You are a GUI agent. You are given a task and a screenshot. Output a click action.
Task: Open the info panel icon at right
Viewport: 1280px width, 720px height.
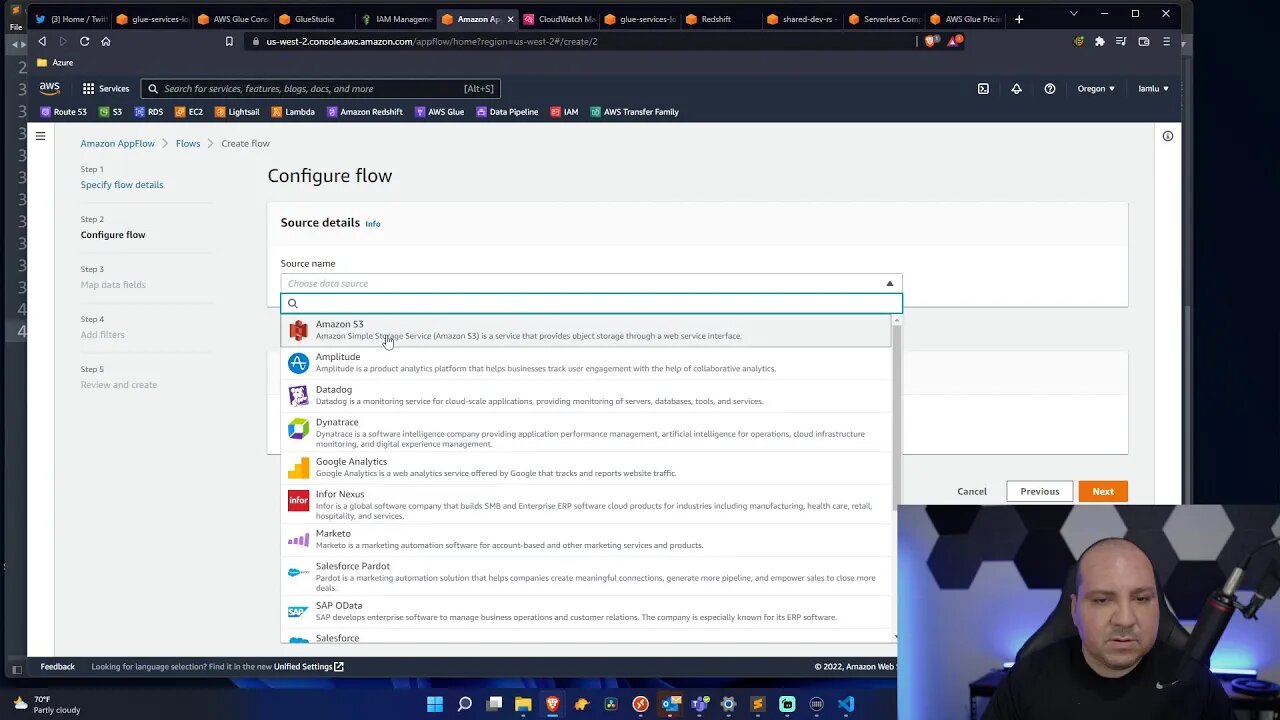(x=1167, y=136)
